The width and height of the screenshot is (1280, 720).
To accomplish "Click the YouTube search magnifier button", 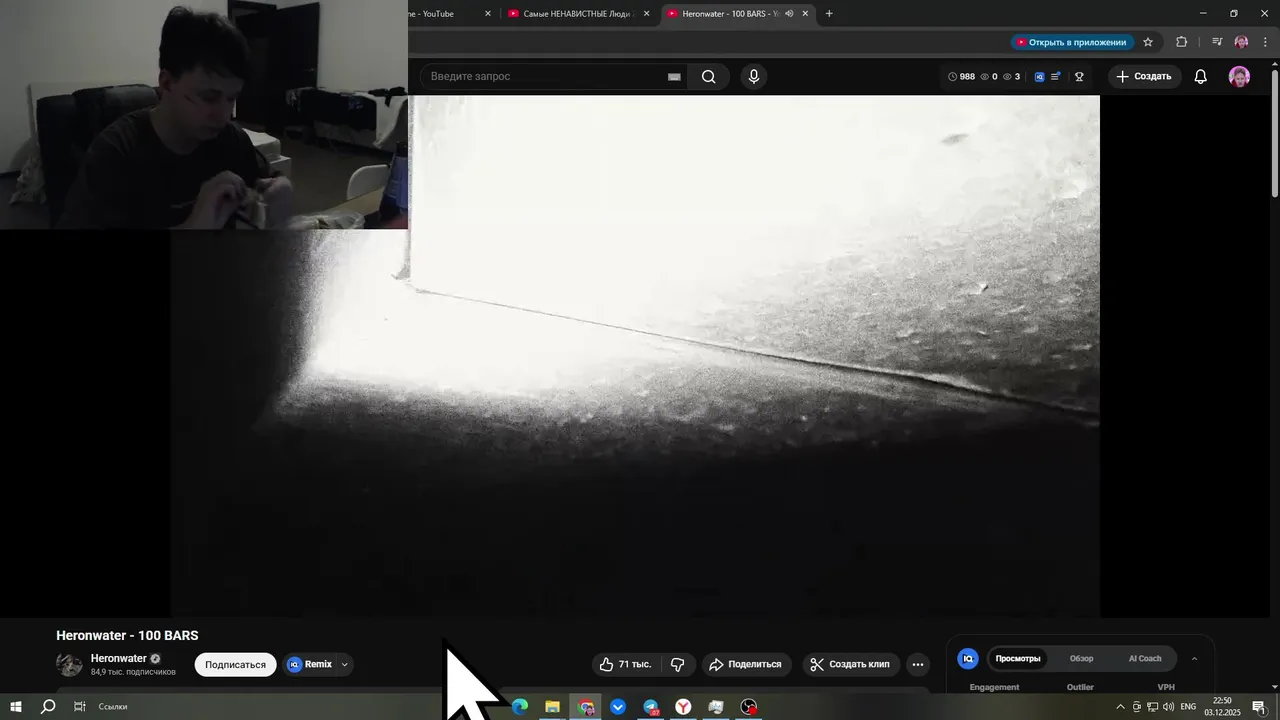I will pos(708,76).
